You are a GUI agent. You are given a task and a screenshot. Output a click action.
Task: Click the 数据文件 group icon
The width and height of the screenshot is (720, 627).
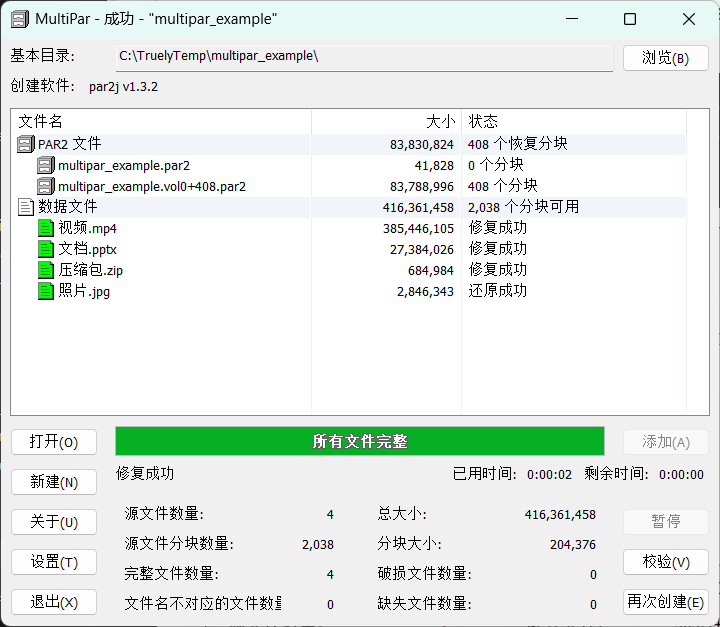point(26,207)
